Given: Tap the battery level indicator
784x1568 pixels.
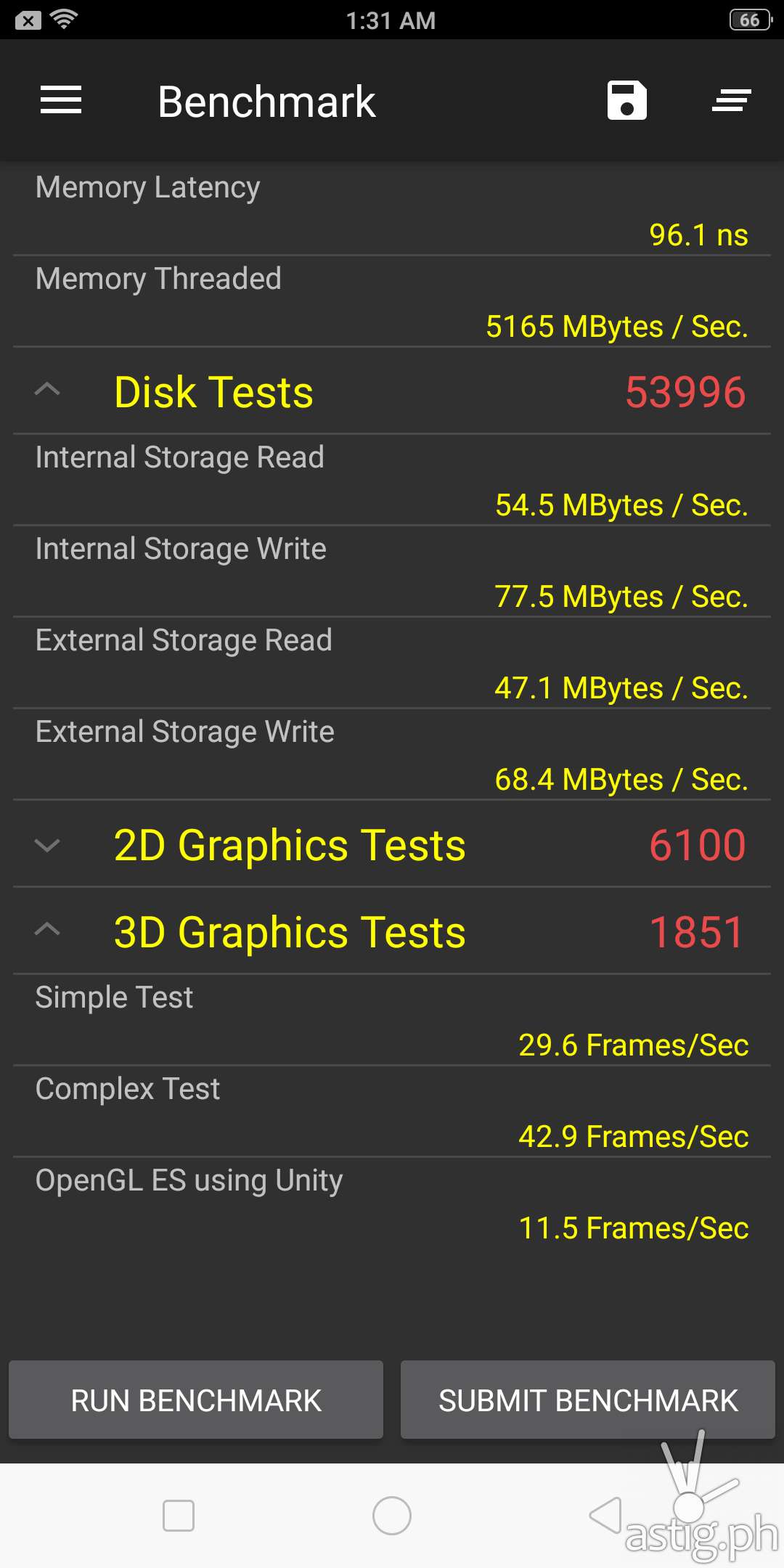Looking at the screenshot, I should 750,20.
